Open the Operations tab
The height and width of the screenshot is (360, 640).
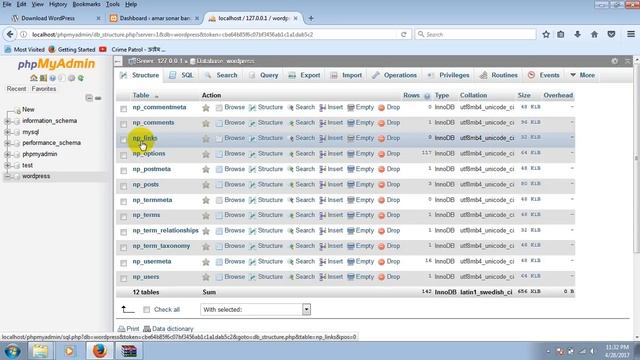395,75
